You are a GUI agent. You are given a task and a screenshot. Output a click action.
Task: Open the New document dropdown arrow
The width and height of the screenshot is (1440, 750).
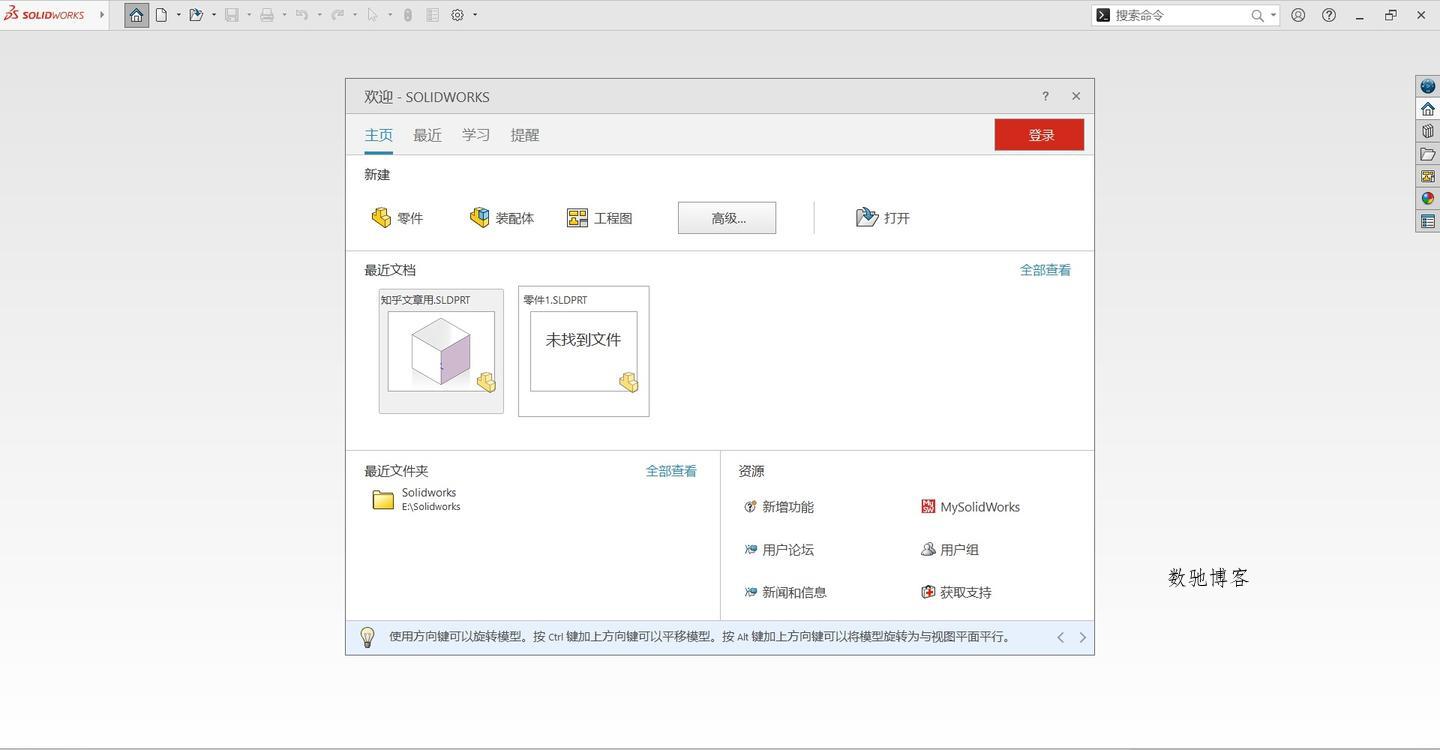coord(179,15)
